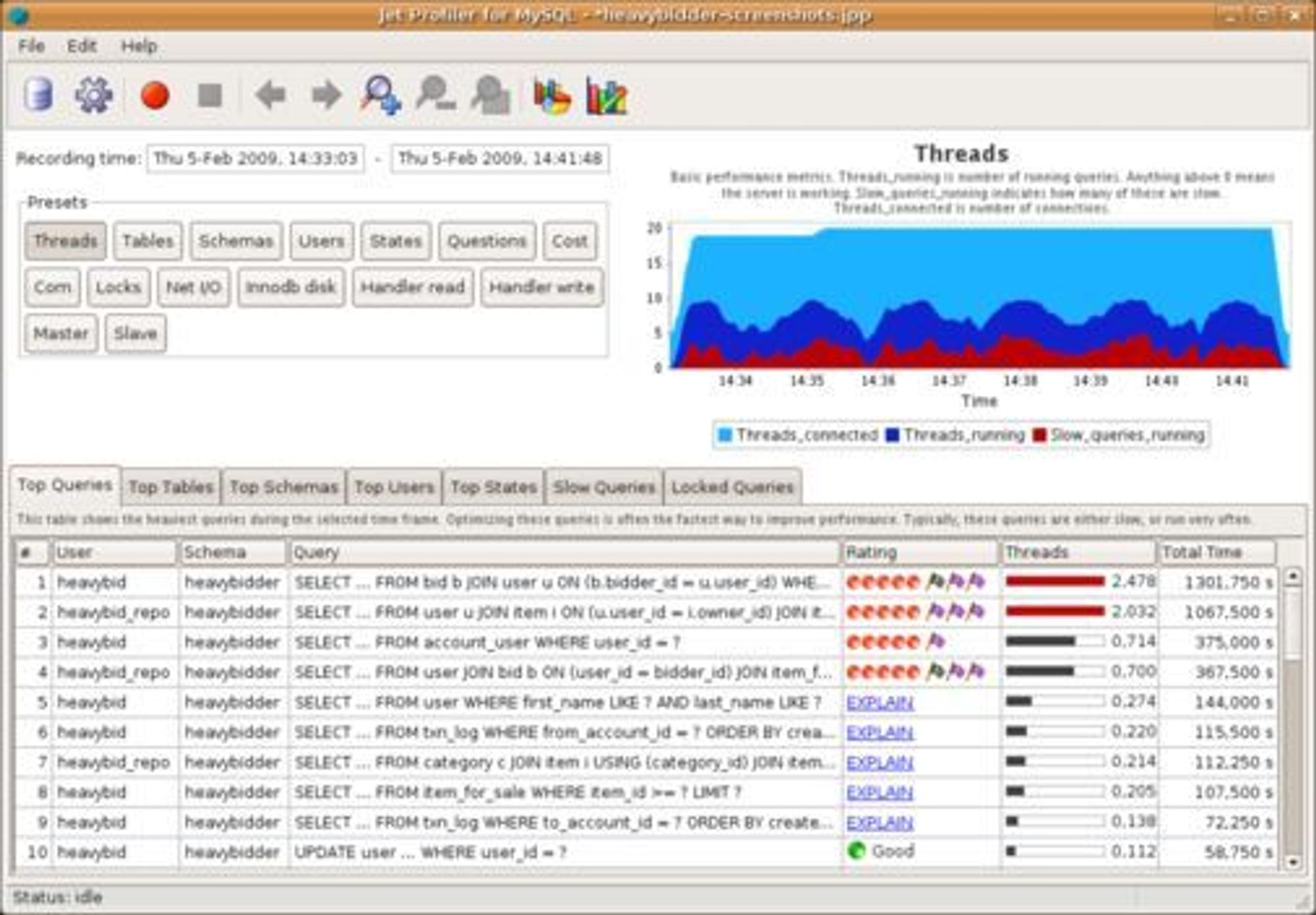Sort by the Query column header
Image resolution: width=1316 pixels, height=915 pixels.
(x=565, y=552)
